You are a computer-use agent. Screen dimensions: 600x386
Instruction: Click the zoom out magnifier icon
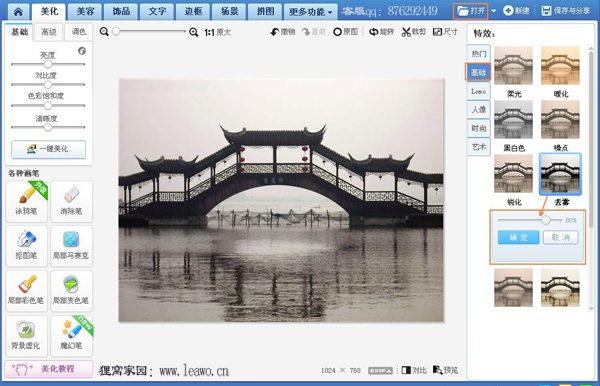(104, 32)
